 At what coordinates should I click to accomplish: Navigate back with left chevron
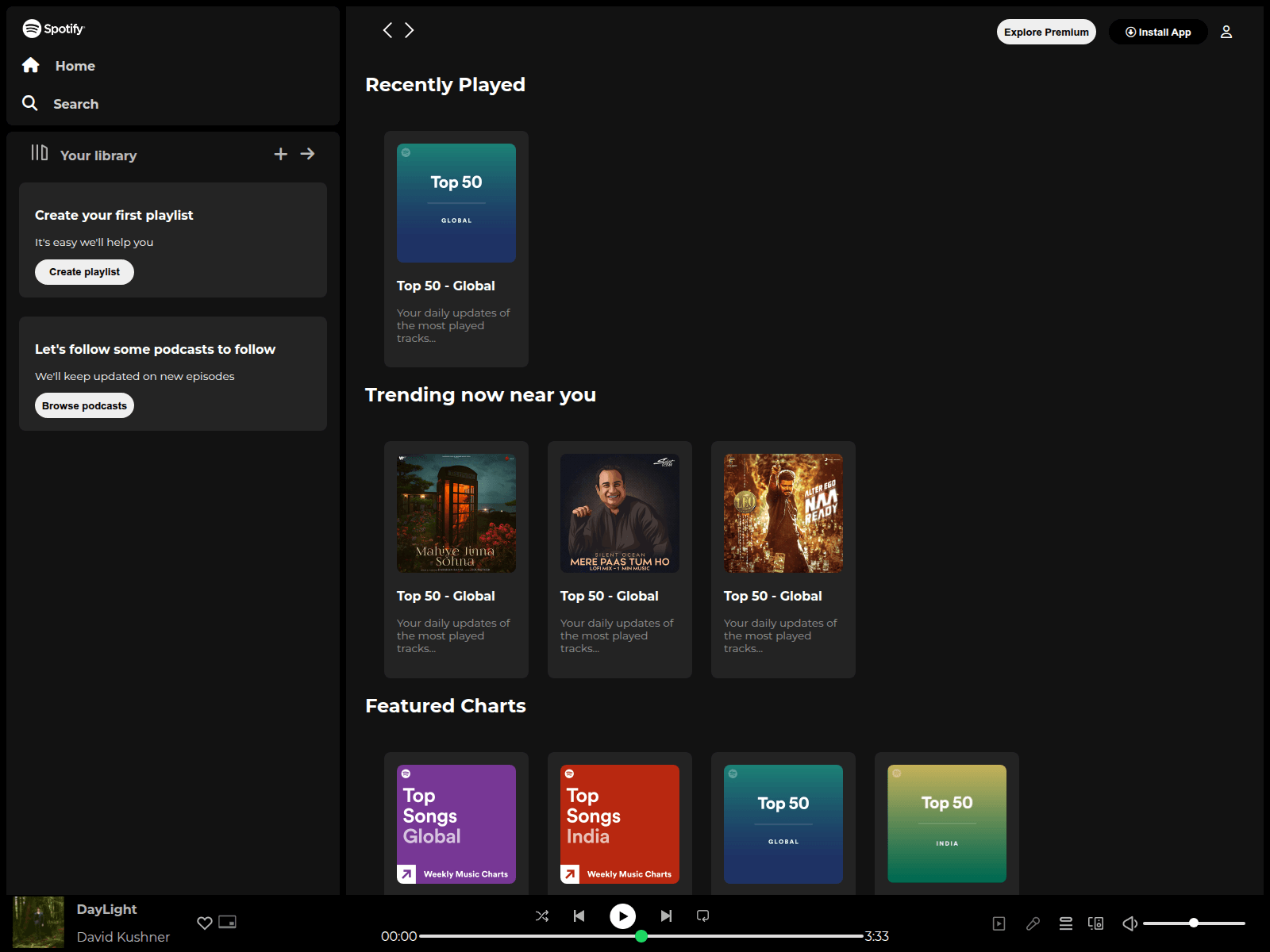tap(387, 30)
